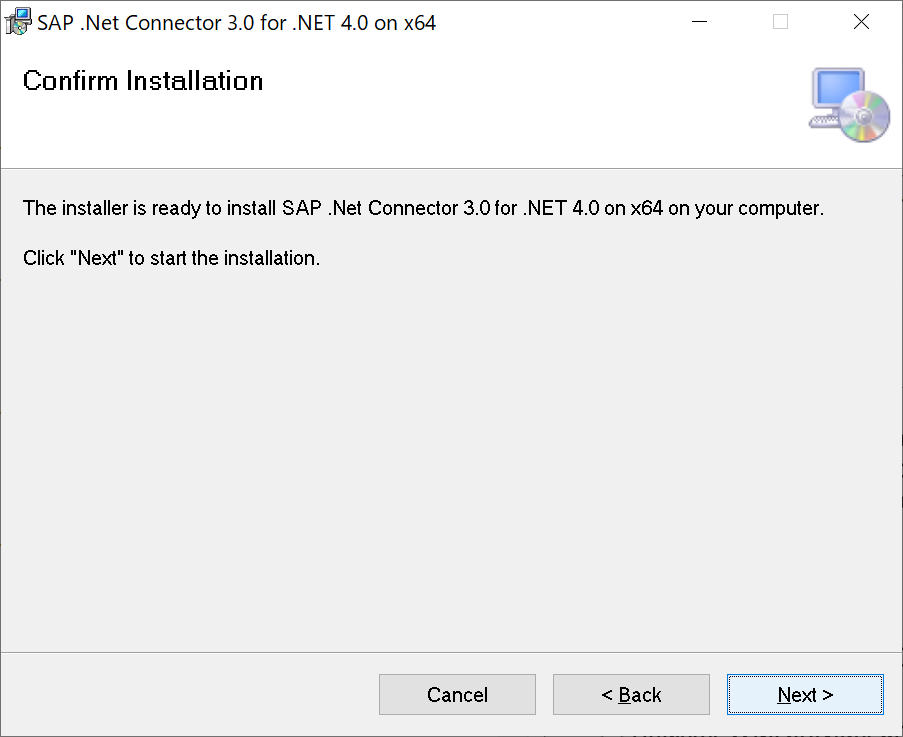Minimize the installer window
The width and height of the screenshot is (903, 737).
(700, 22)
